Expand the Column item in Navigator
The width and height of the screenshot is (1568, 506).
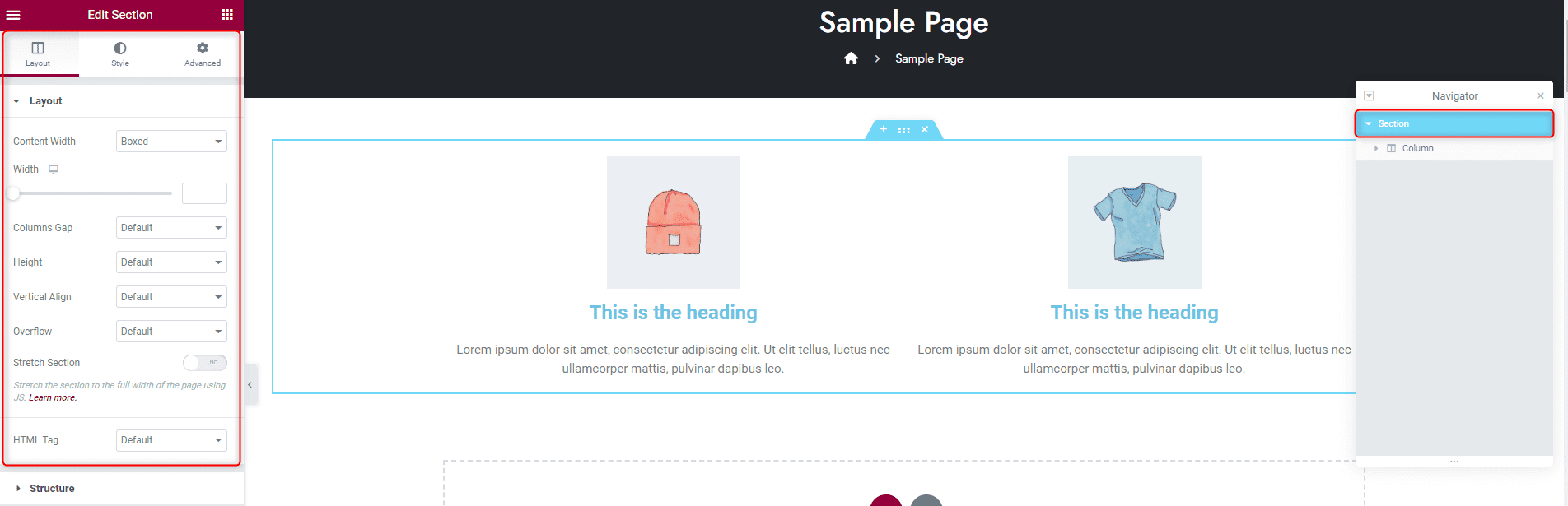(x=1375, y=149)
